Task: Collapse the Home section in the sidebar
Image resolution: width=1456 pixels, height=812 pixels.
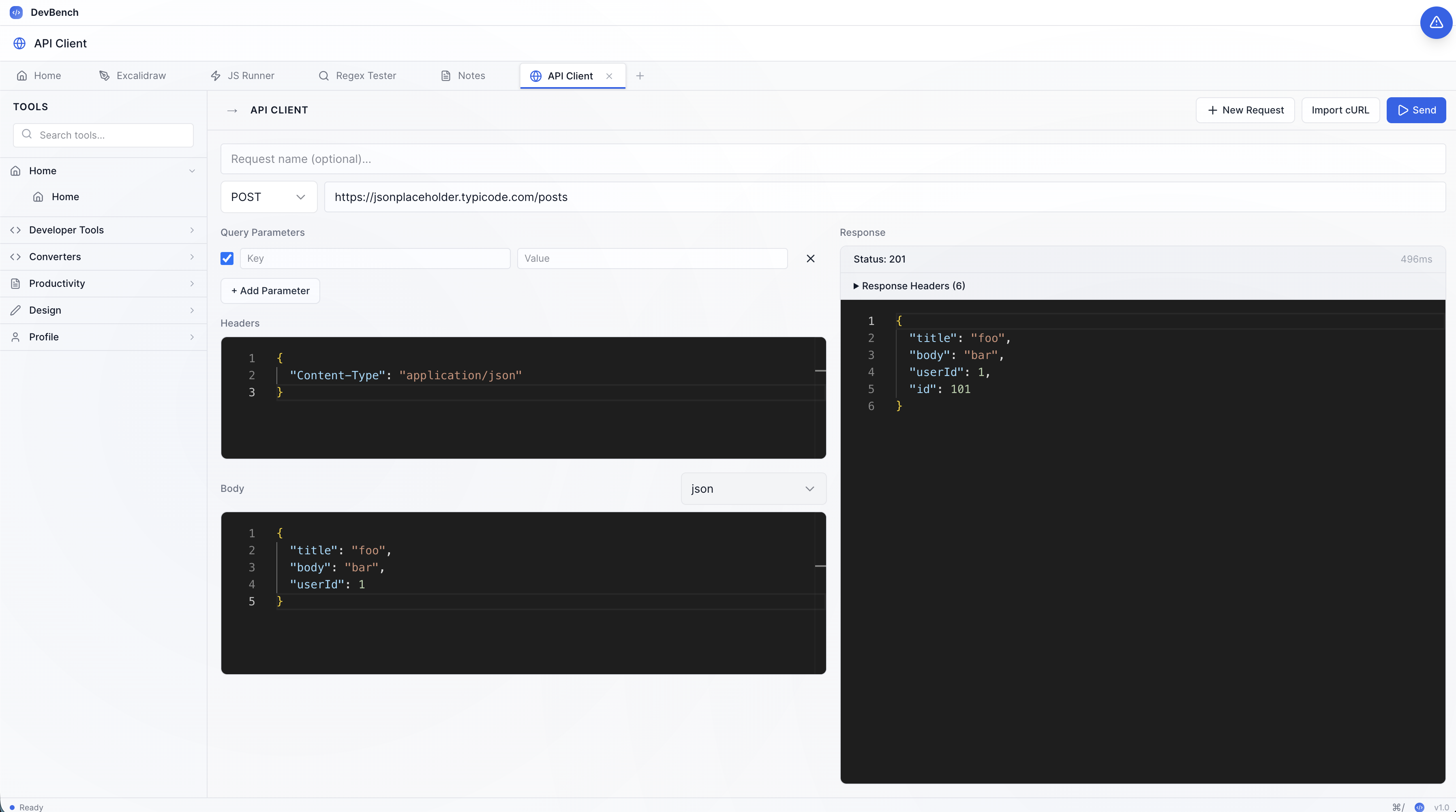Action: (x=192, y=171)
